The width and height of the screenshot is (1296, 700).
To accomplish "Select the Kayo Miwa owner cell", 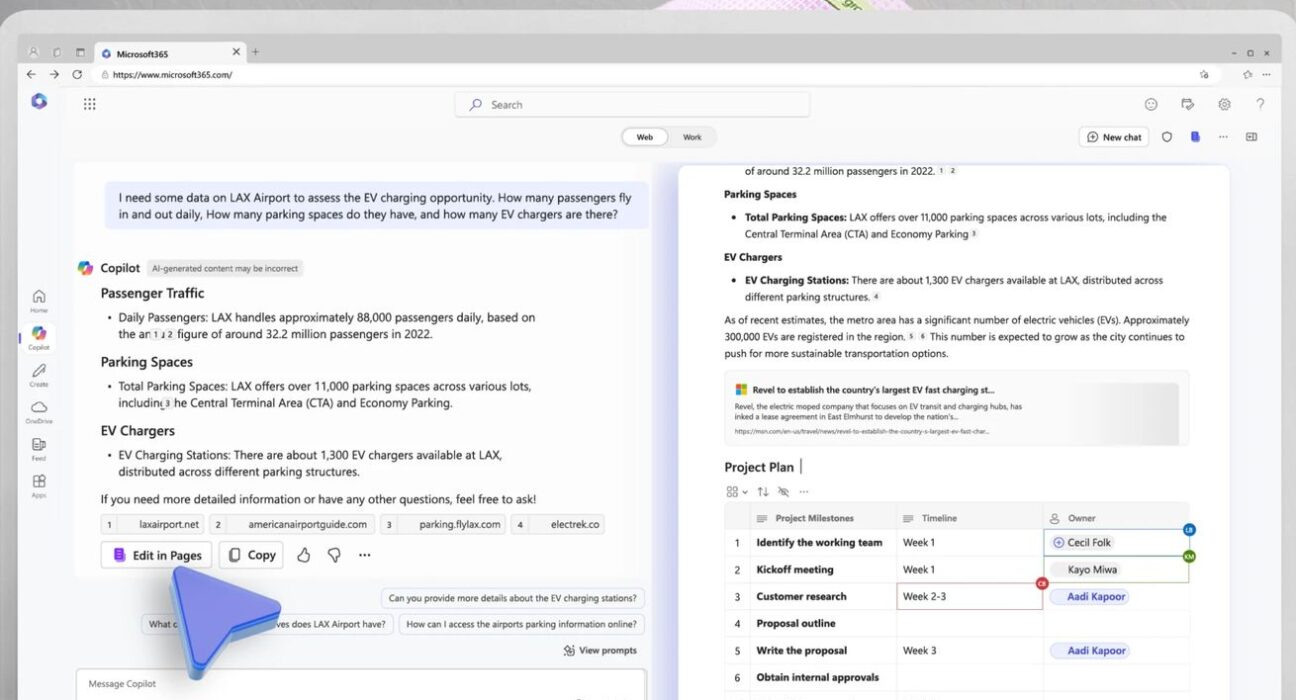I will [x=1116, y=569].
